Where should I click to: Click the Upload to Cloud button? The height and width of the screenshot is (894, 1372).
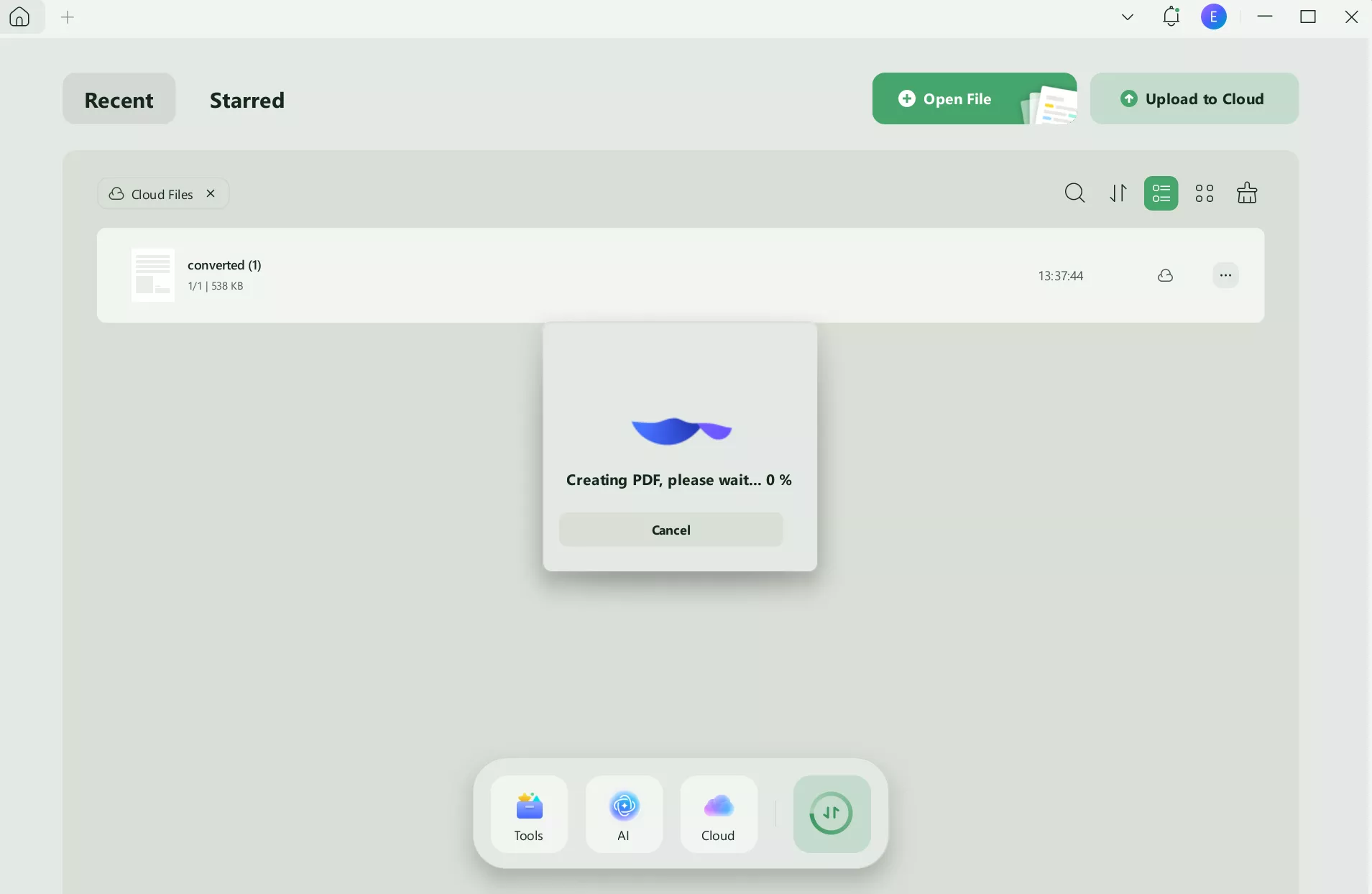click(x=1194, y=98)
